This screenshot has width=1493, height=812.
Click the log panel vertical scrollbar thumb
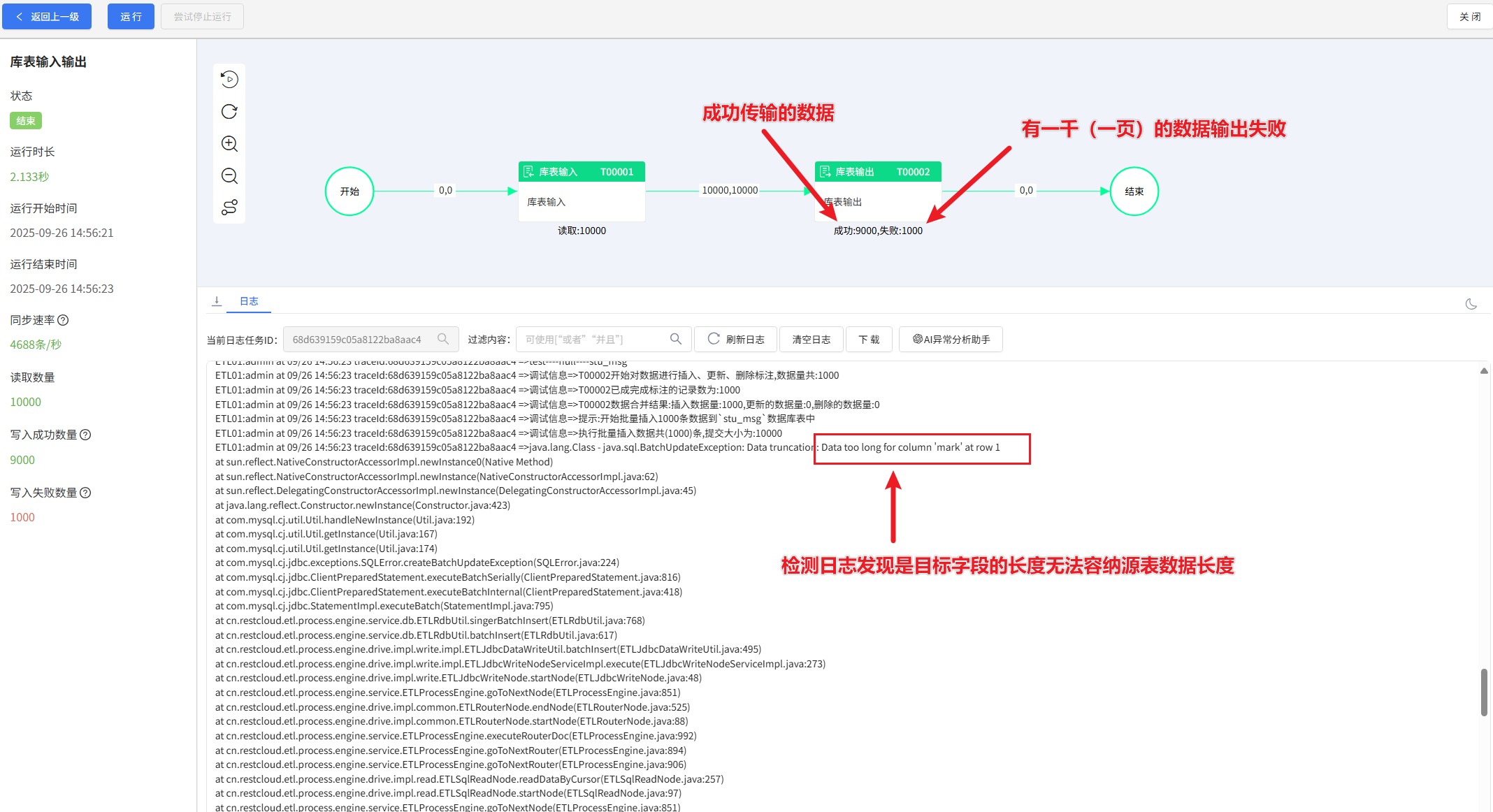coord(1483,692)
